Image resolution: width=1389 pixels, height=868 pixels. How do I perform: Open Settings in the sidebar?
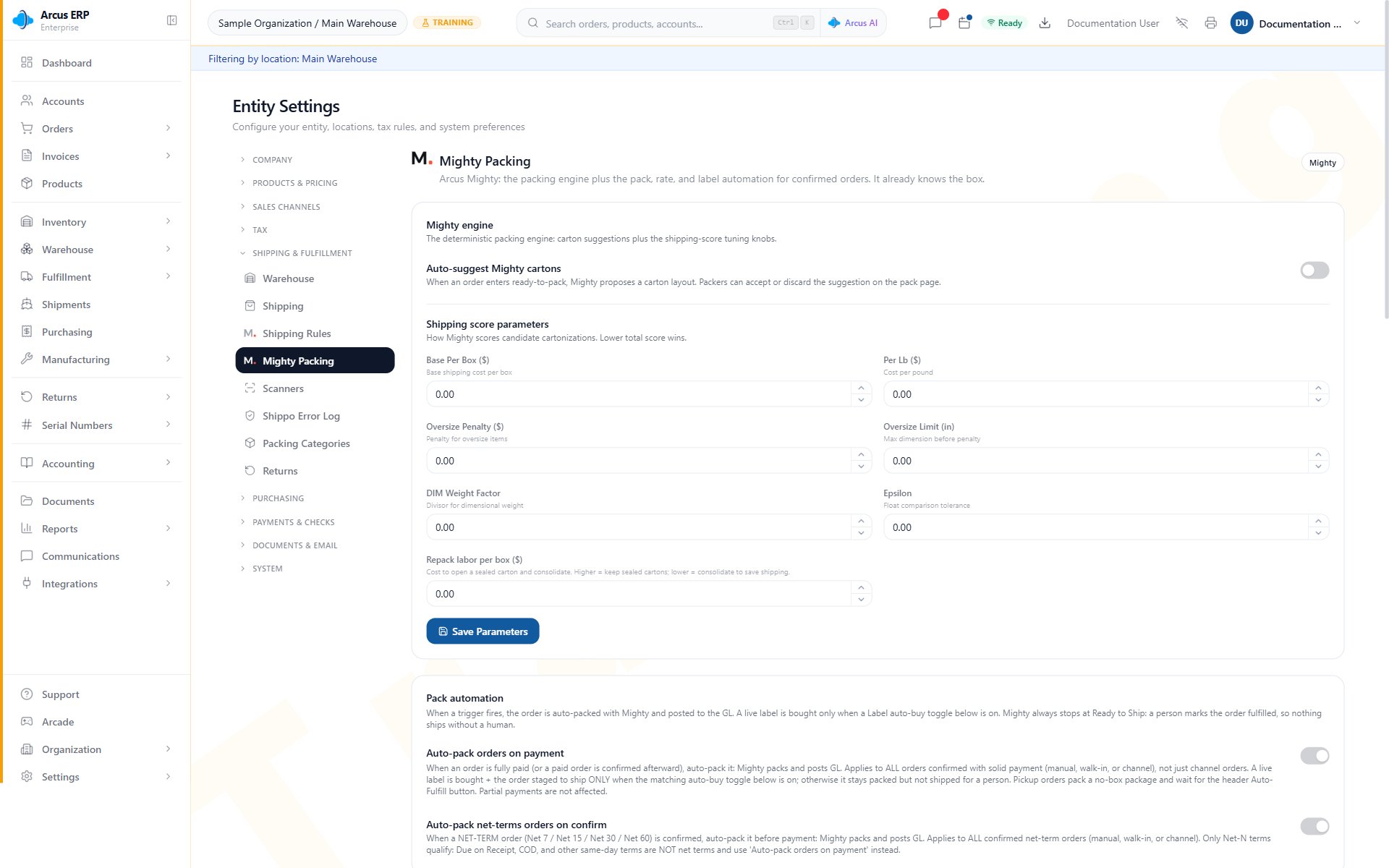(95, 777)
